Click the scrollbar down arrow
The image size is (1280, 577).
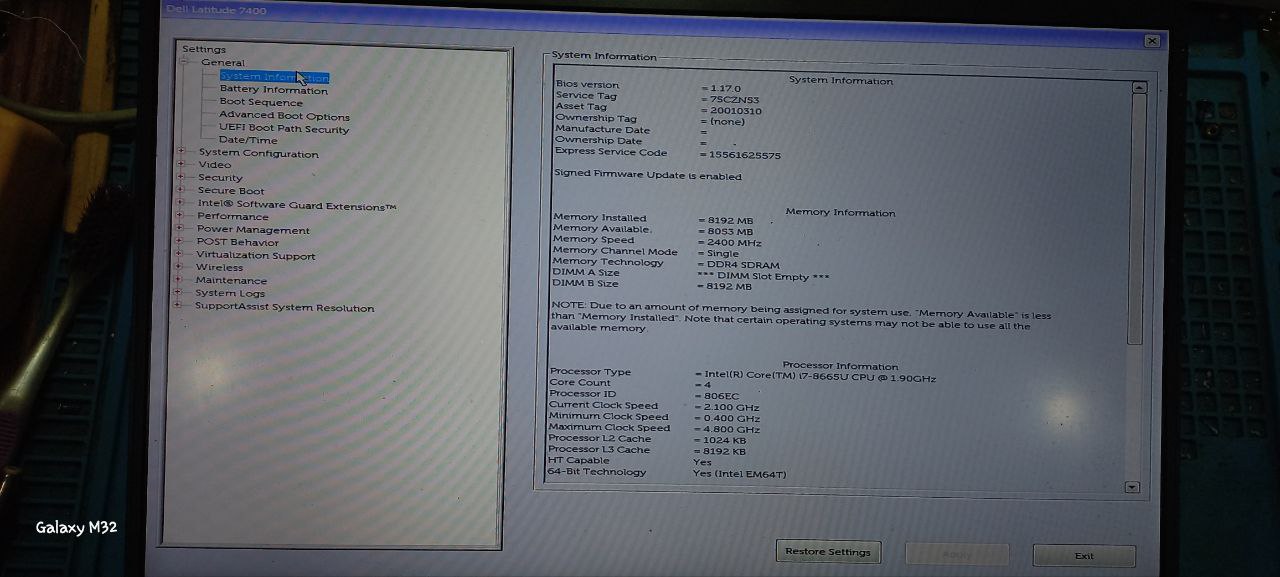1132,488
